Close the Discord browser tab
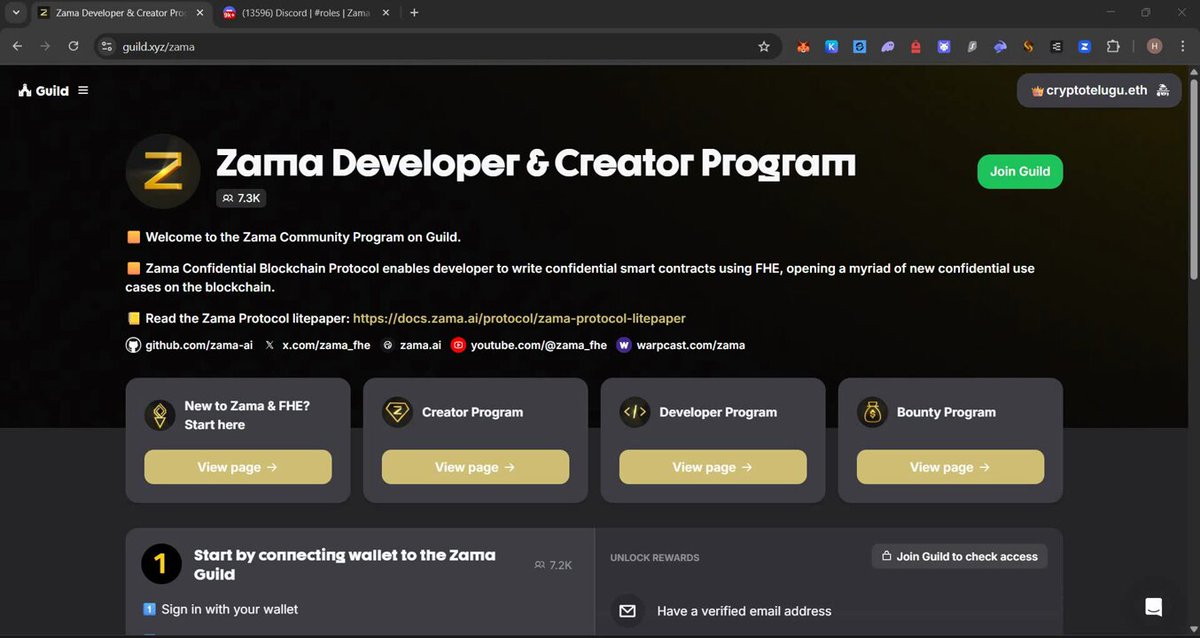 click(x=386, y=13)
